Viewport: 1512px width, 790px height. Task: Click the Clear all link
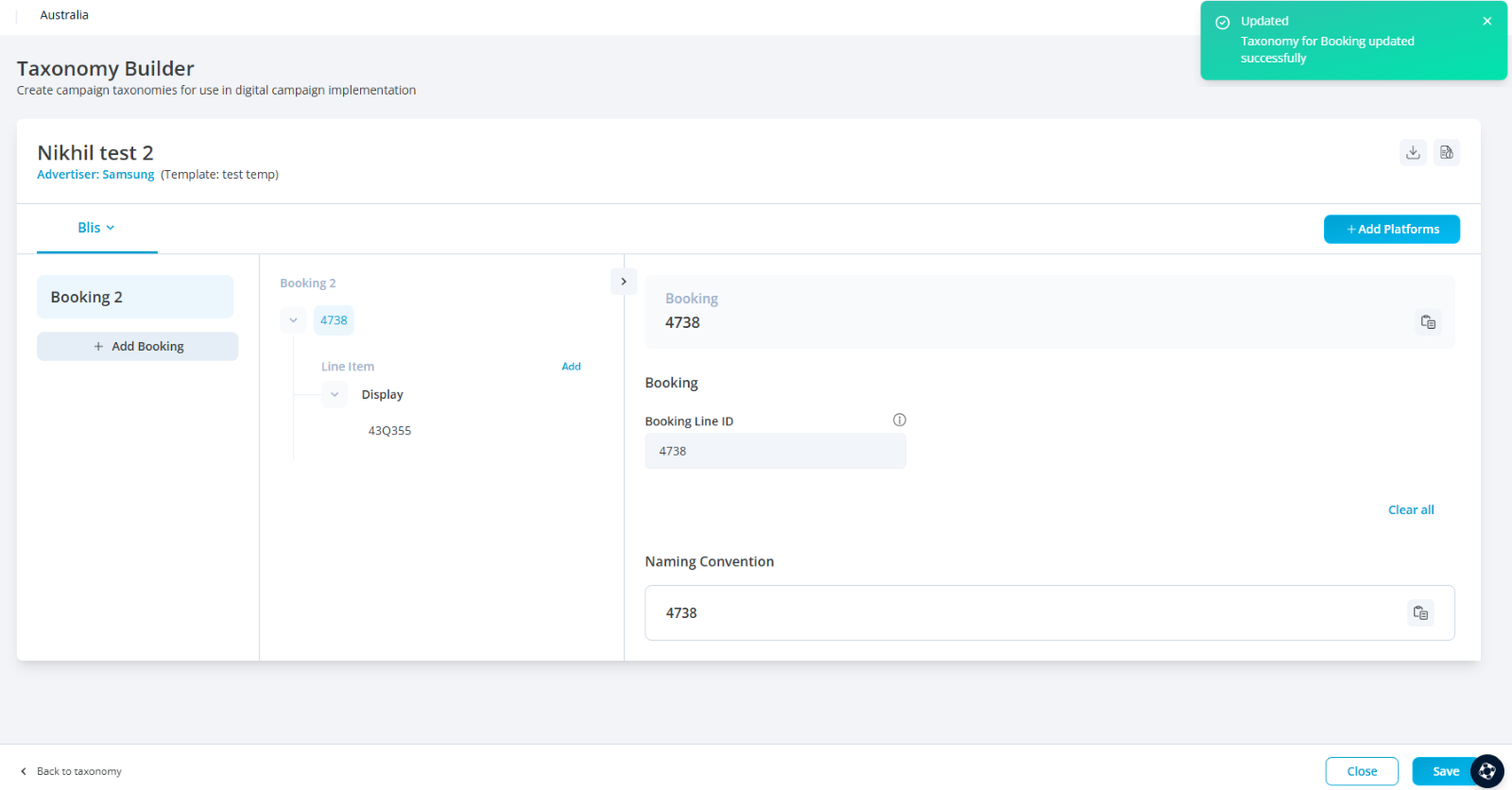pyautogui.click(x=1410, y=510)
